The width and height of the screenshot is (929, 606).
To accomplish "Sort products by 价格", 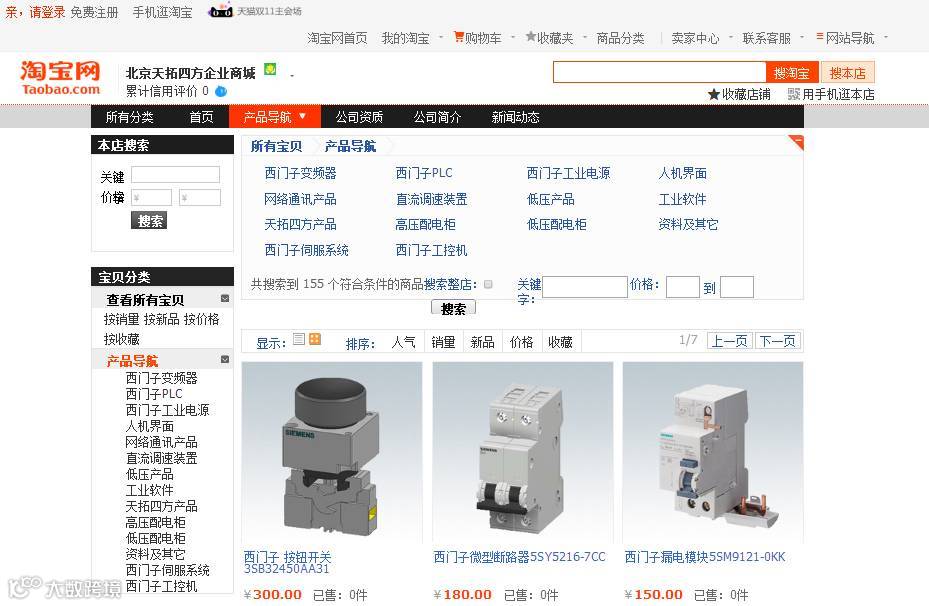I will (x=521, y=342).
